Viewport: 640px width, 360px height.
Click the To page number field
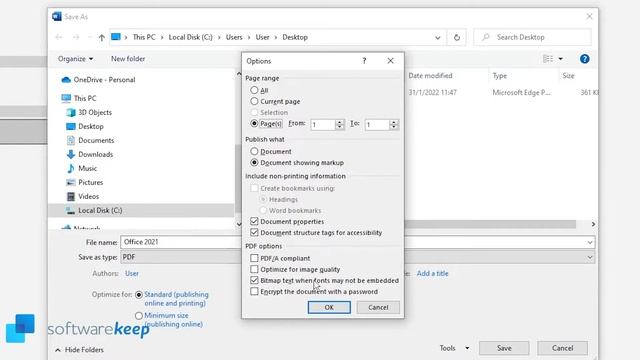click(x=377, y=124)
